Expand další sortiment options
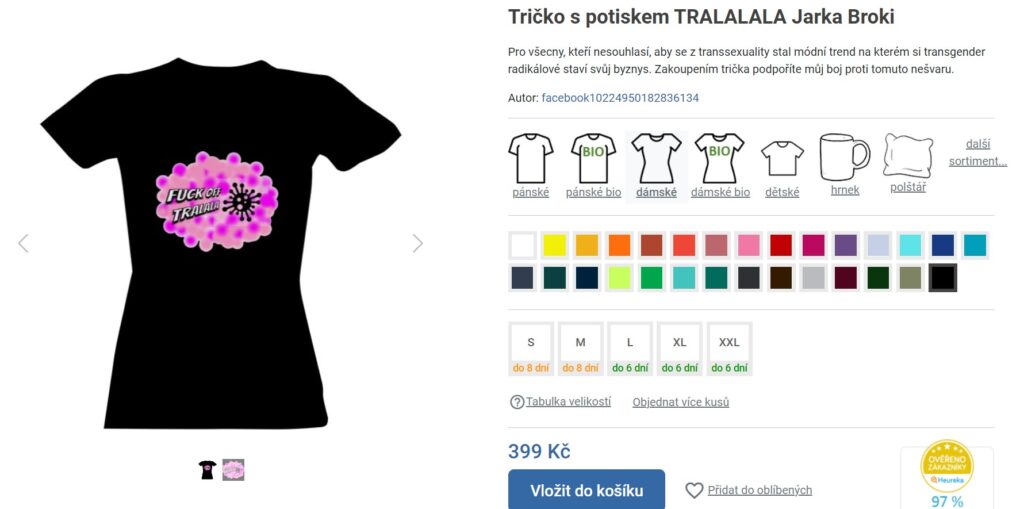 [978, 153]
